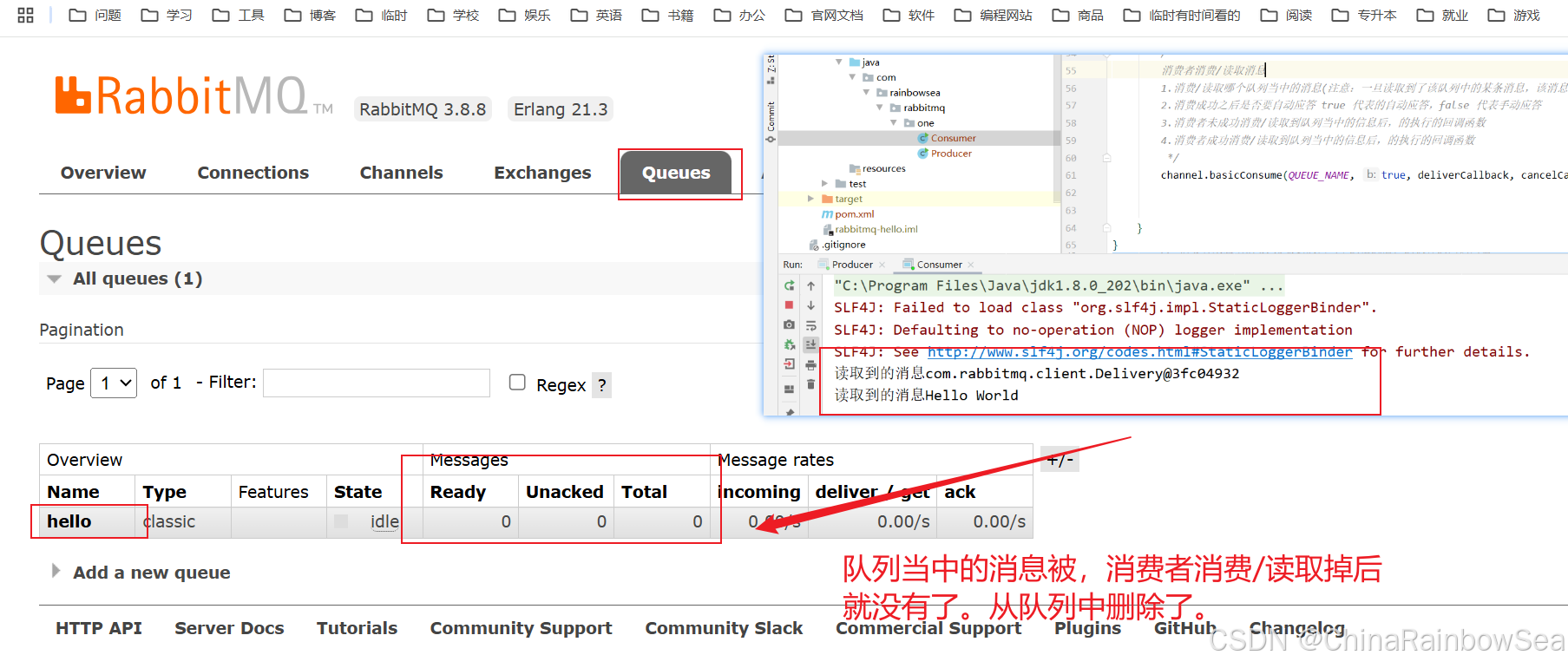Open the HTTP API footer link
Viewport: 1568px width, 668px height.
[x=99, y=628]
